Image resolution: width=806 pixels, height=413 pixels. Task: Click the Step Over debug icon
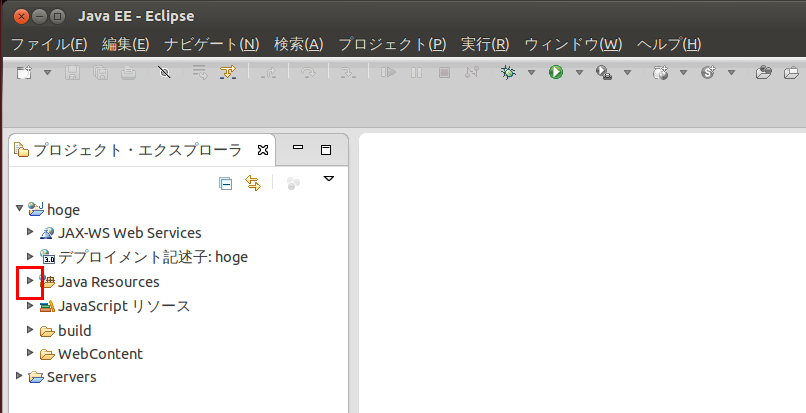click(x=308, y=73)
